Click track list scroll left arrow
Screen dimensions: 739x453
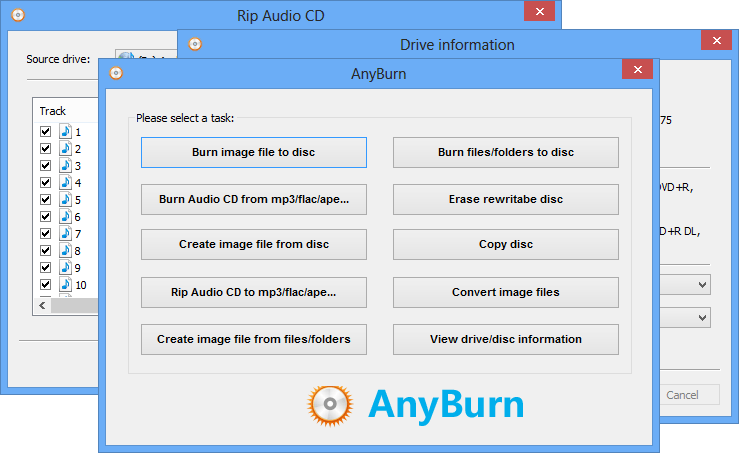42,305
